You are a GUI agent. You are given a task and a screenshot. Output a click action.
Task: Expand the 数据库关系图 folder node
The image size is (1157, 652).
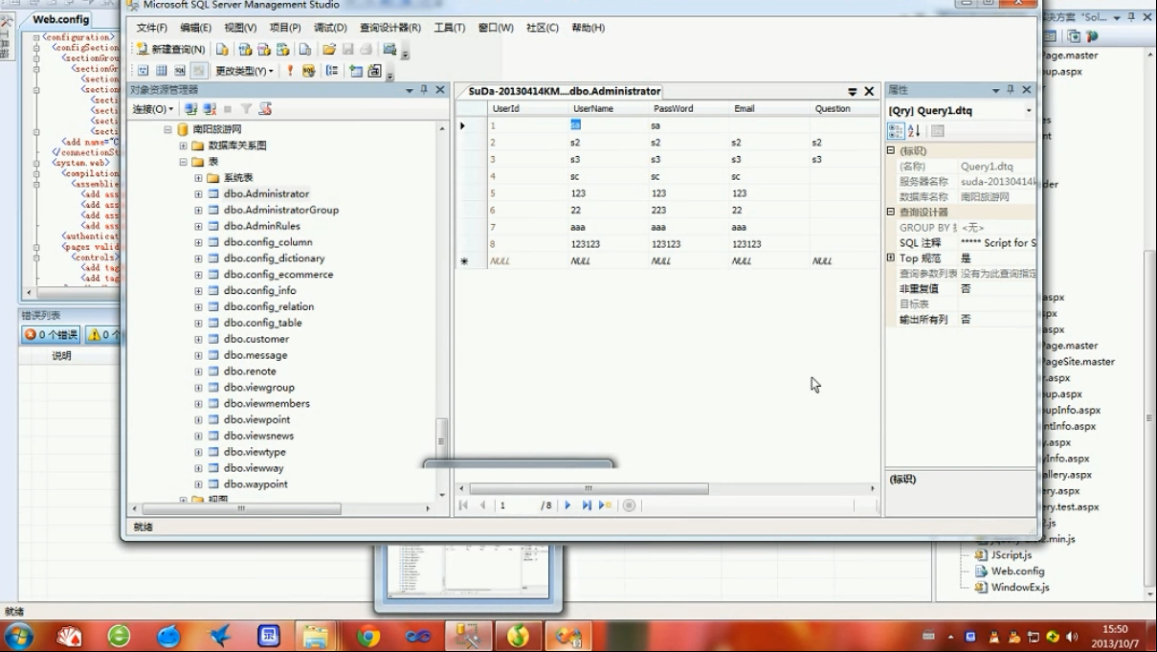pos(183,145)
